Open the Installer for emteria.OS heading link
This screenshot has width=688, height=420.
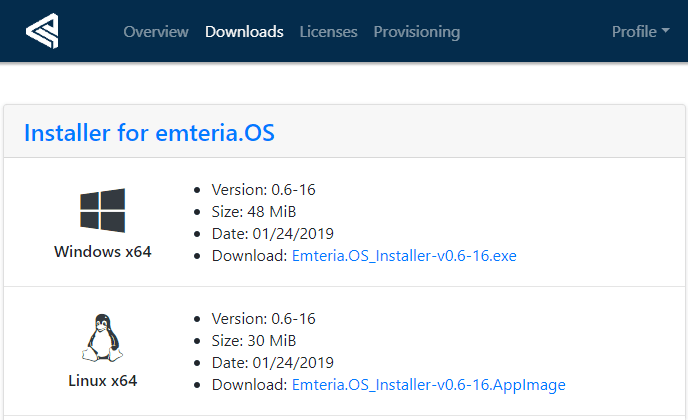(x=149, y=133)
